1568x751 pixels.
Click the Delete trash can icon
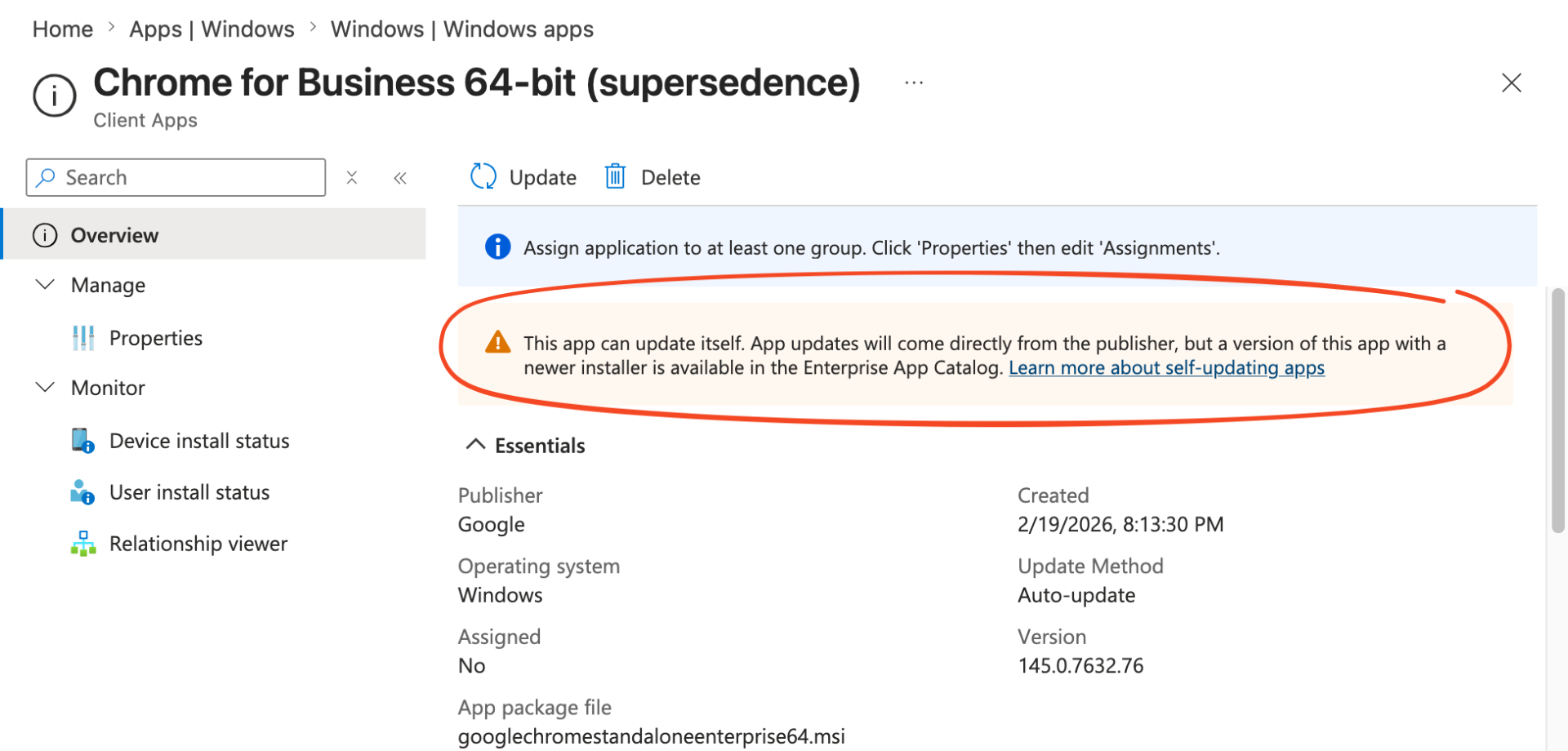point(615,176)
